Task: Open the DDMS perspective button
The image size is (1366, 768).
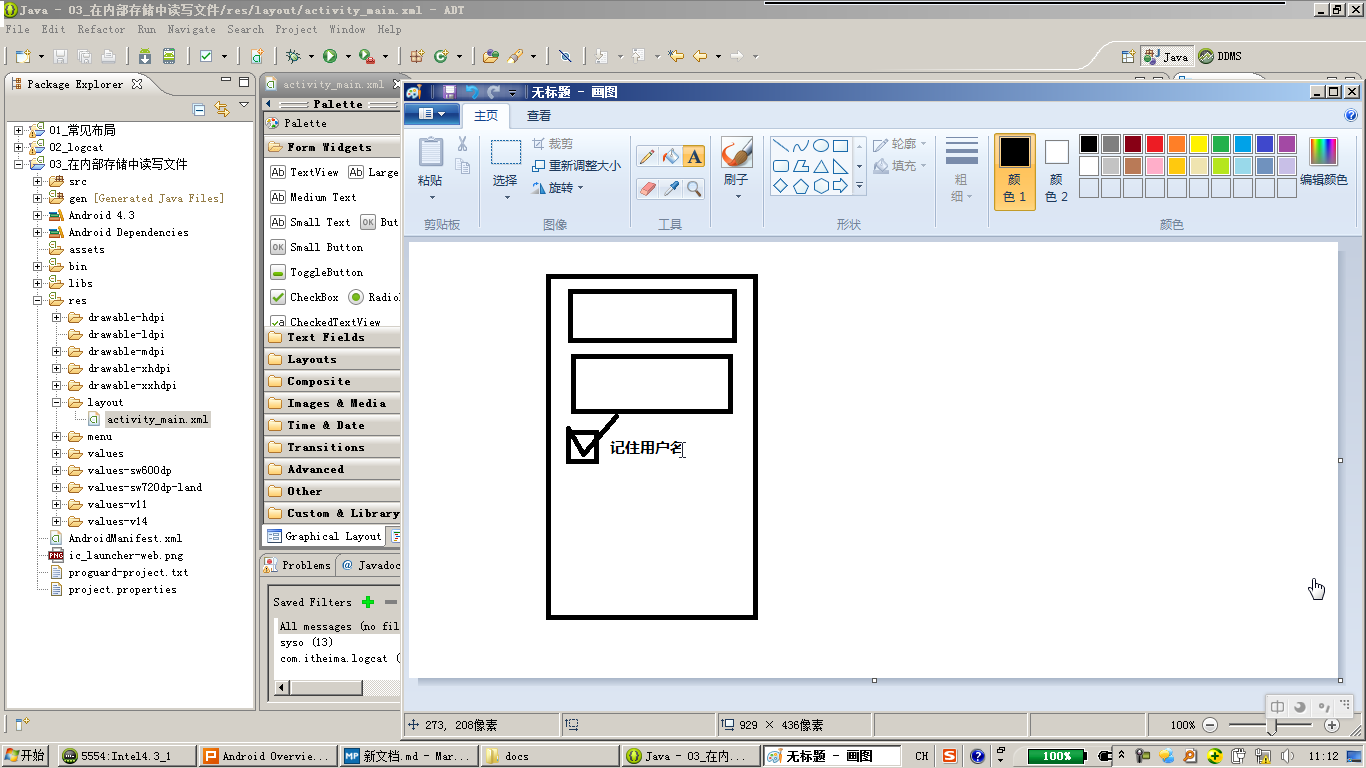Action: click(1221, 57)
